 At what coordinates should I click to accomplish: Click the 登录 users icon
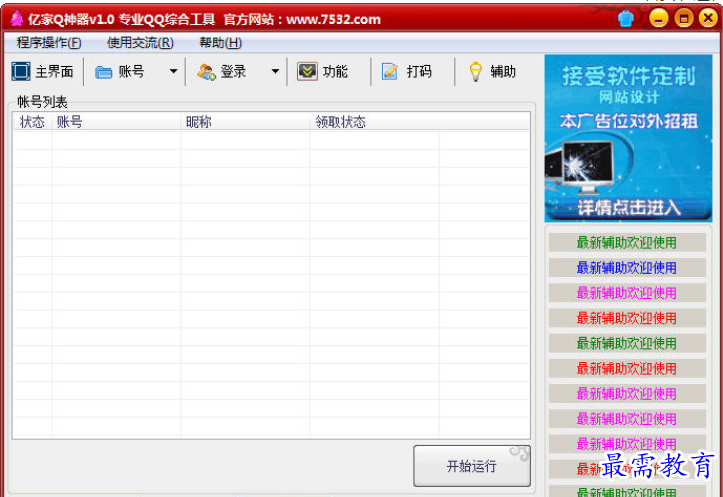pos(206,72)
